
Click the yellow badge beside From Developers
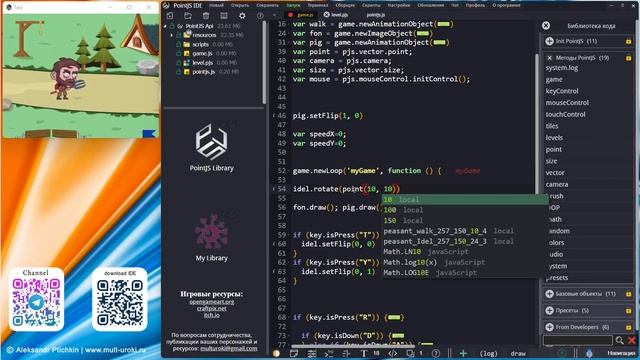[629, 327]
